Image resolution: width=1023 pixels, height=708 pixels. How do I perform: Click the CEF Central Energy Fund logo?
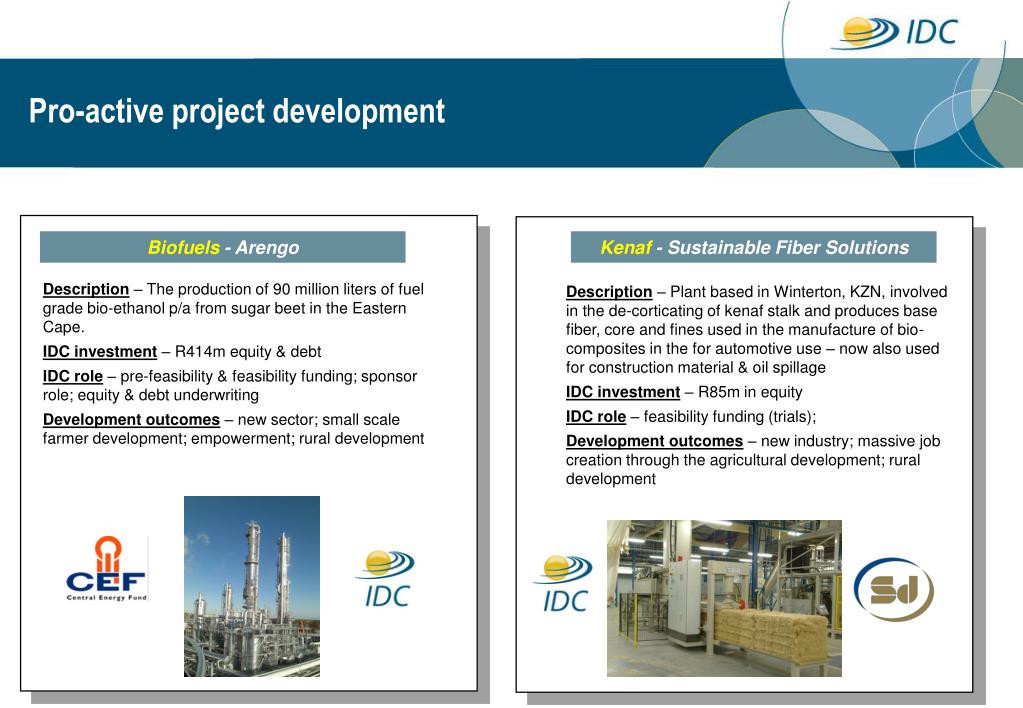(x=107, y=568)
